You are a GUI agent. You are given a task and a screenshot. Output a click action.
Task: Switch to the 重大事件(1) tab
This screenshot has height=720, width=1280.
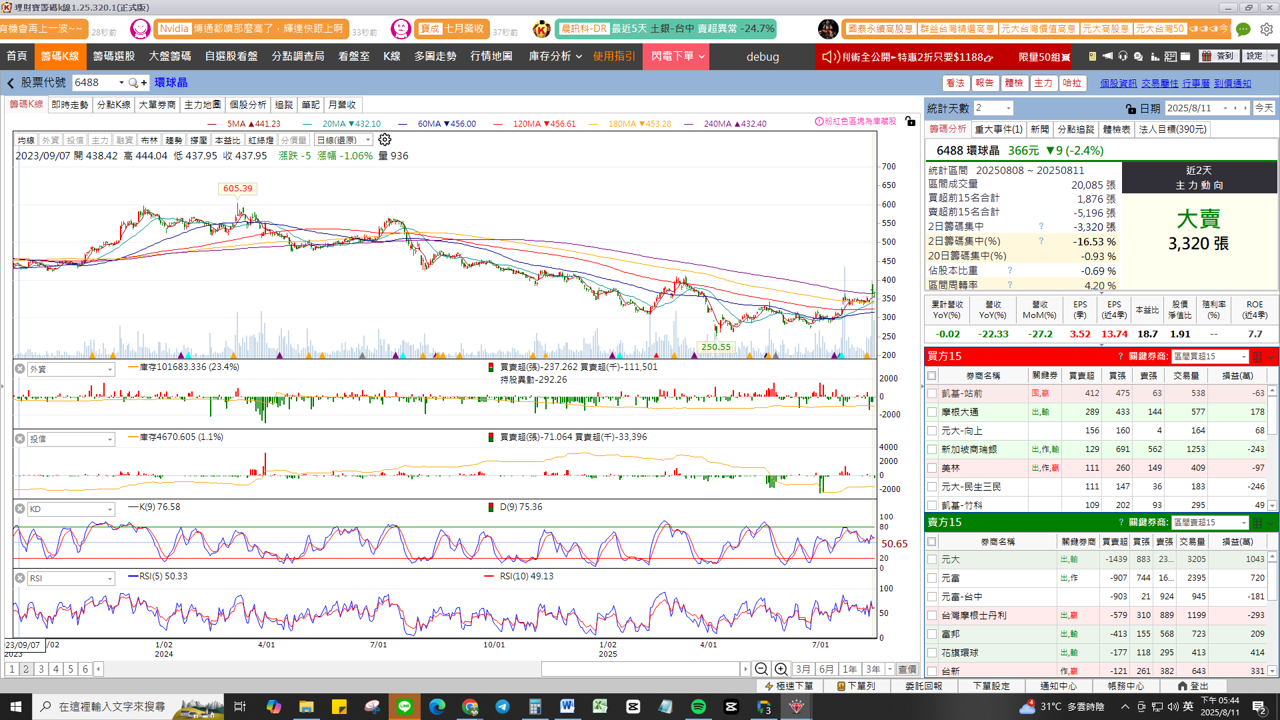(x=999, y=129)
